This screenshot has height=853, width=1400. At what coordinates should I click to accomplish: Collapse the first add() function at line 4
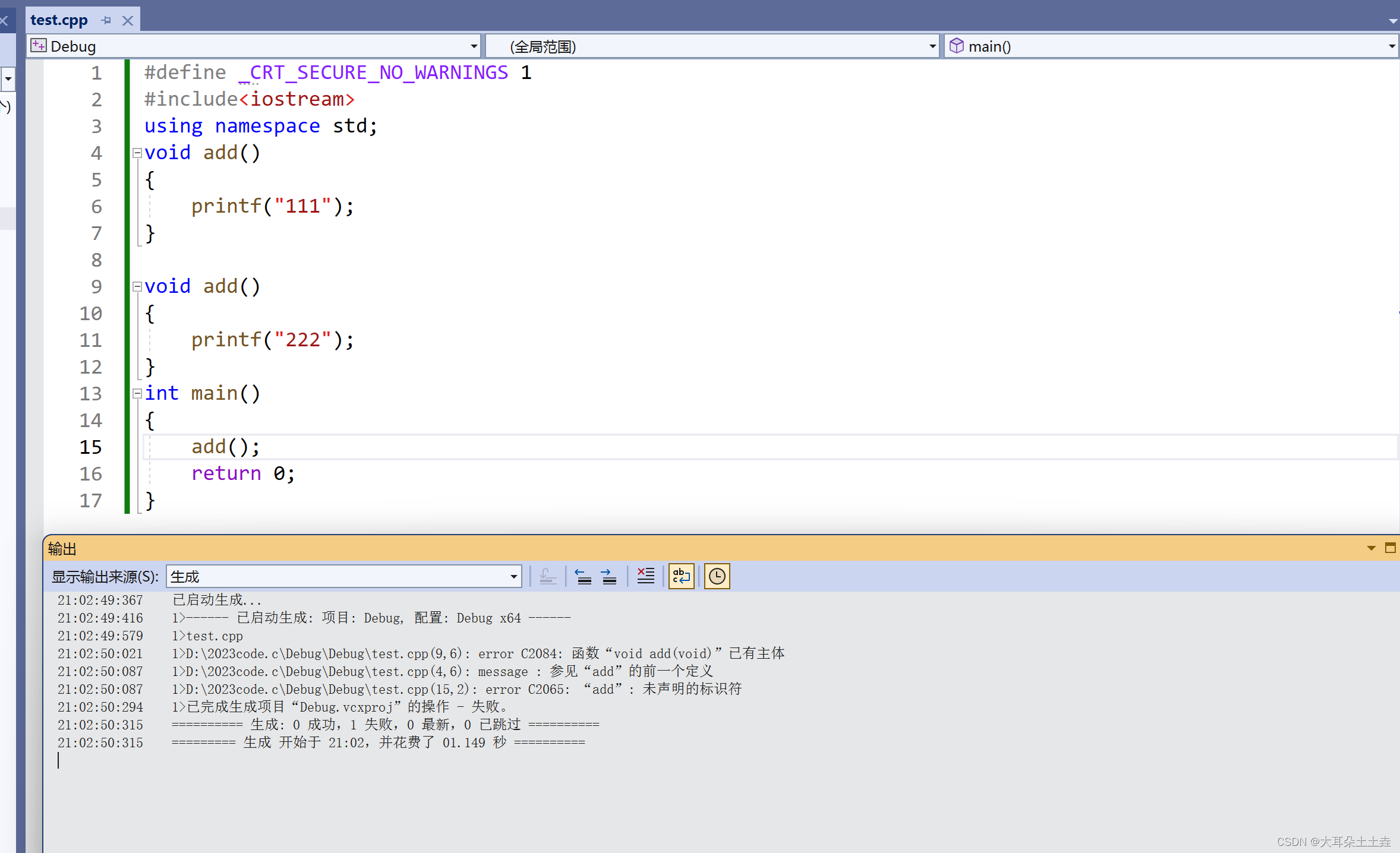[137, 153]
